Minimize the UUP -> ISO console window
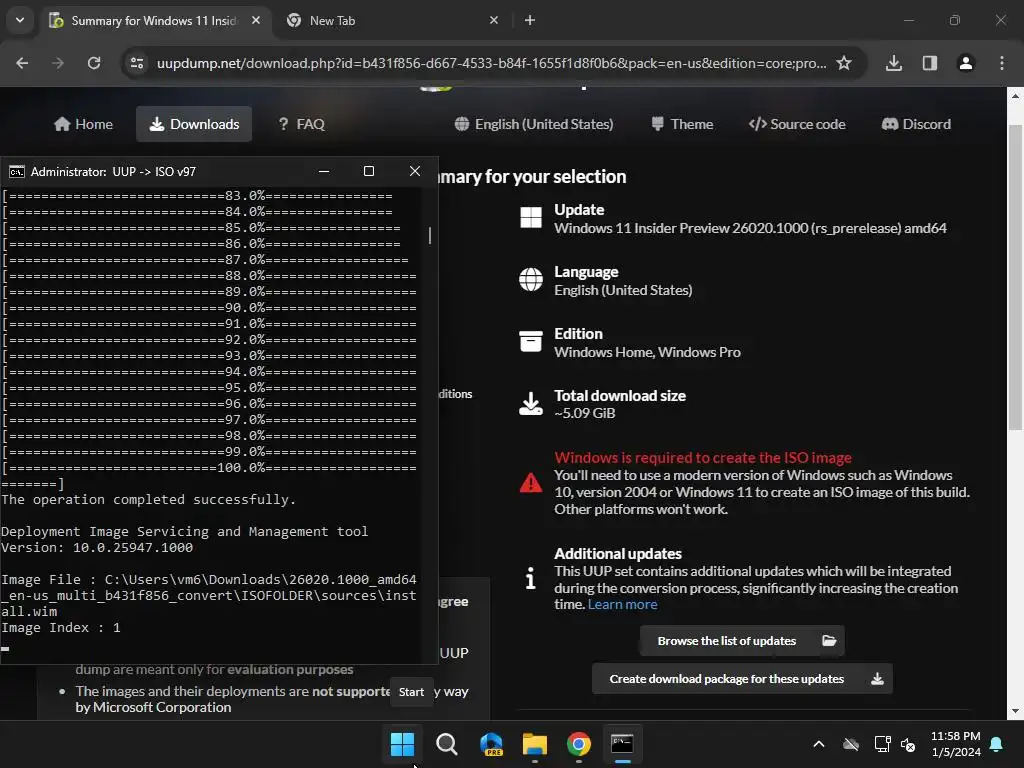The width and height of the screenshot is (1024, 768). [x=323, y=171]
